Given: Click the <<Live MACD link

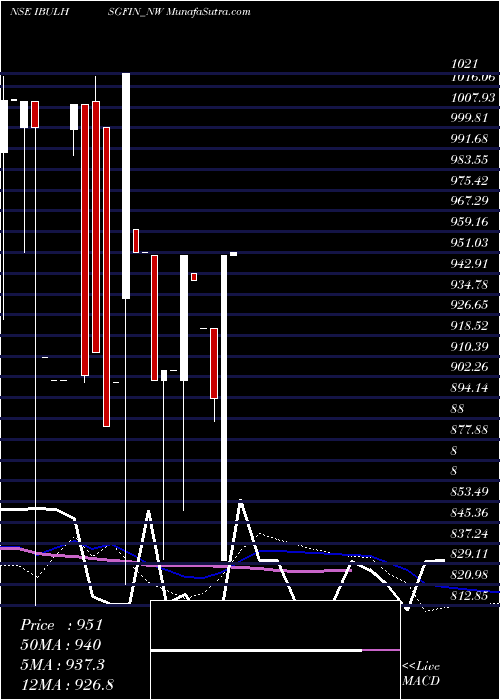Looking at the screenshot, I should point(421,673).
